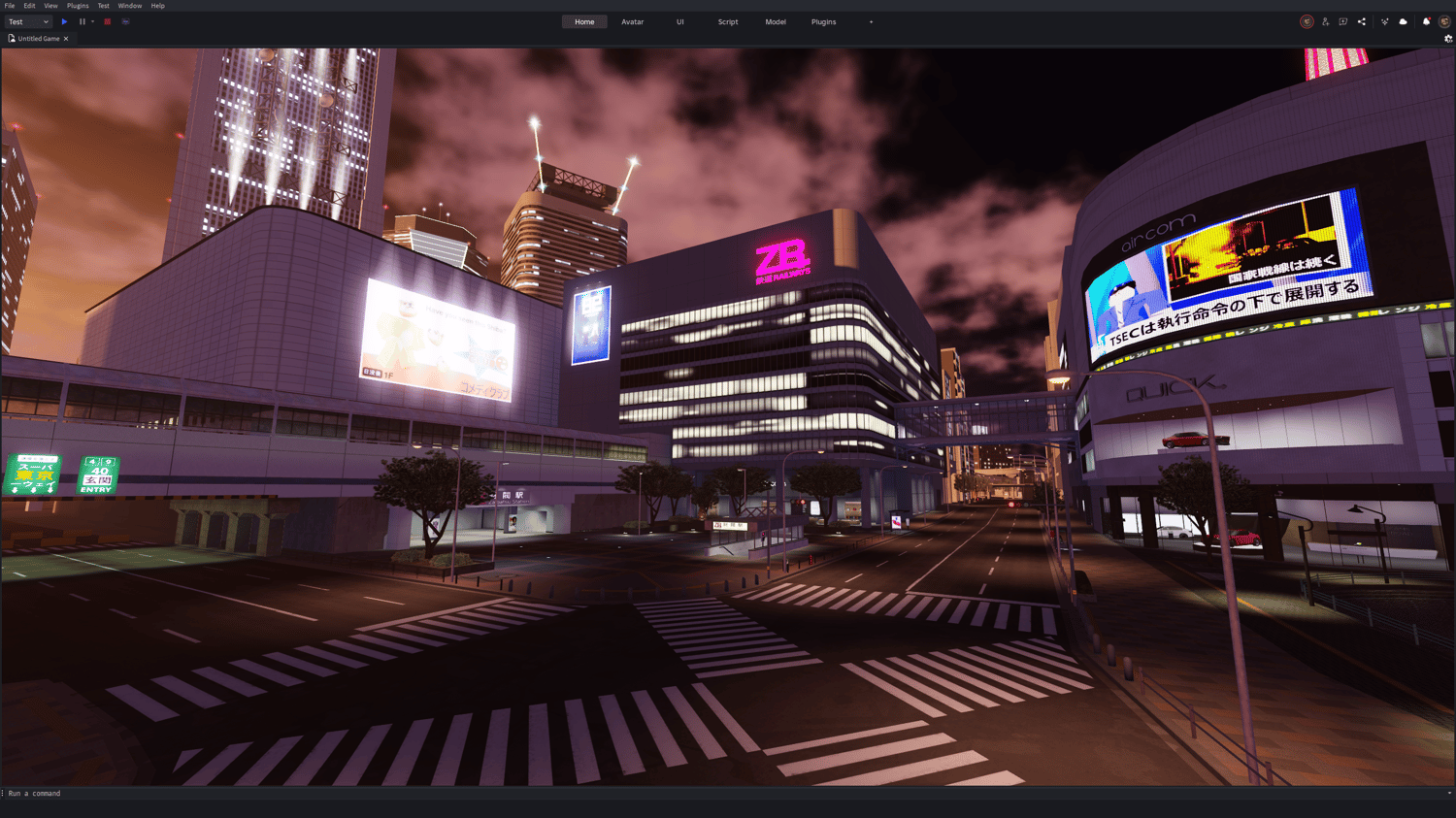Open the Test mode dropdown
The height and width of the screenshot is (818, 1456).
click(x=28, y=21)
